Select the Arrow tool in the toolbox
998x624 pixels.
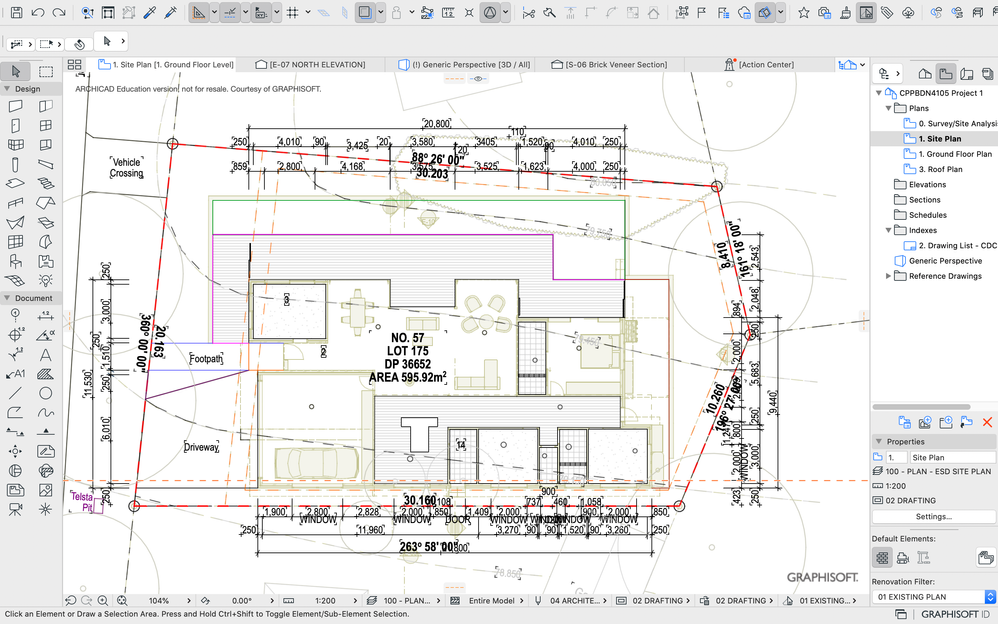(x=14, y=71)
